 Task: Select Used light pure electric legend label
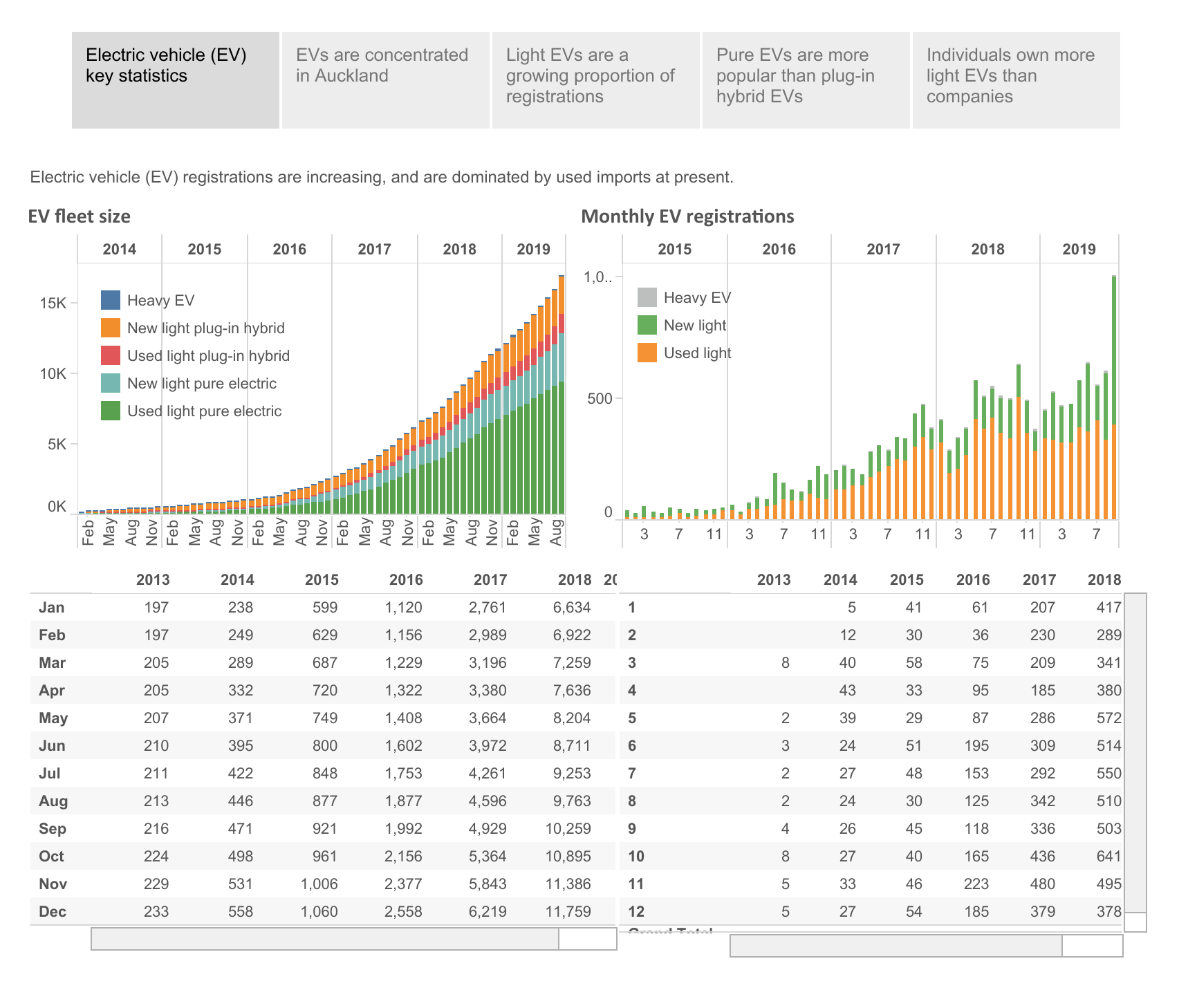pyautogui.click(x=205, y=411)
